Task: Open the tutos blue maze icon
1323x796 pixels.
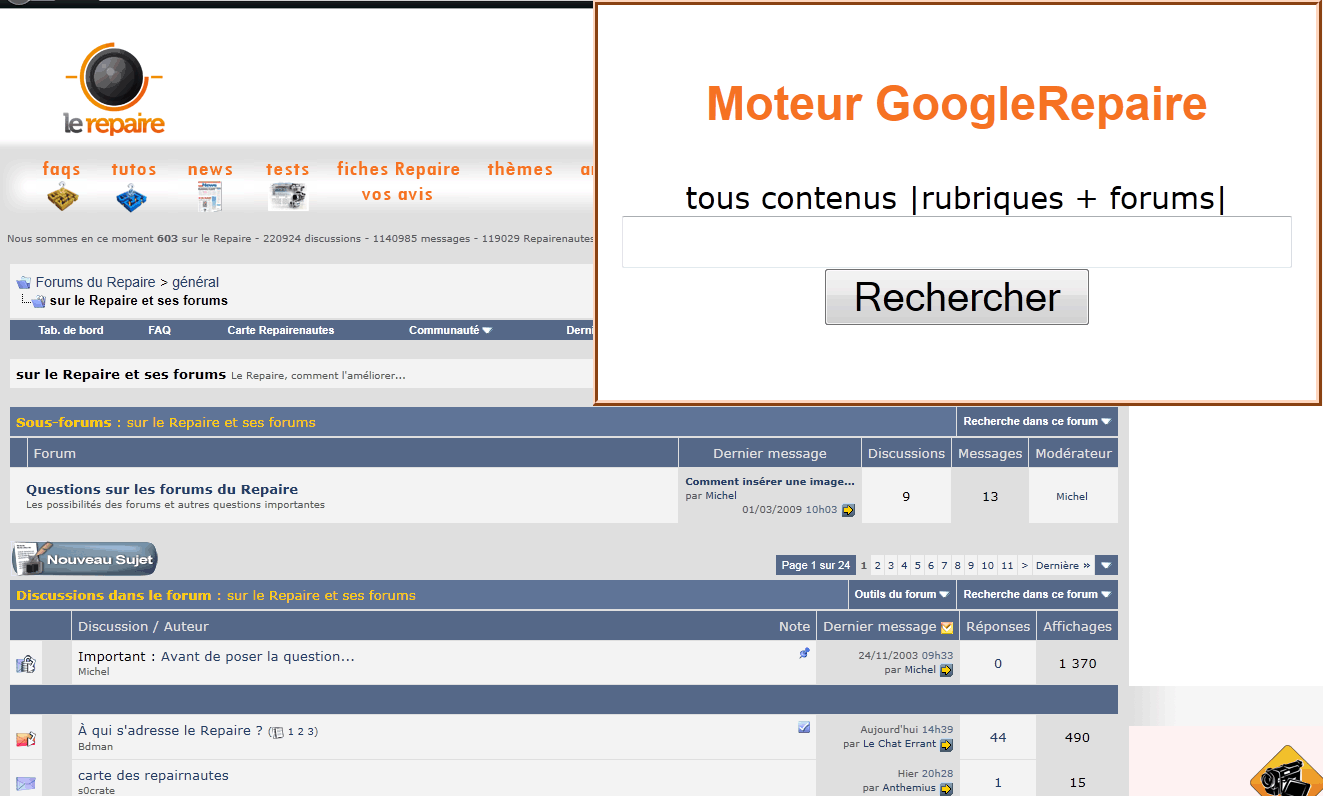Action: point(133,197)
